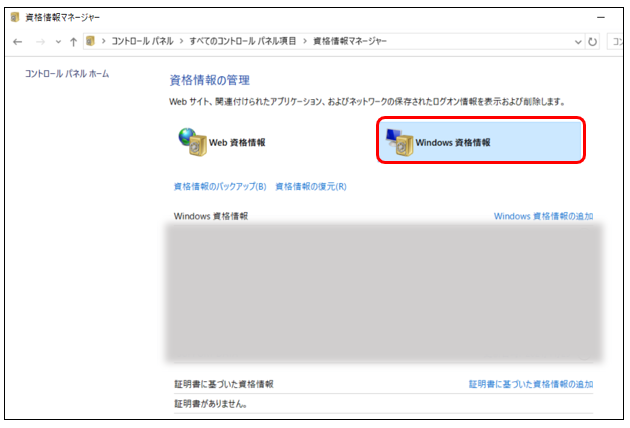Select コントロール パネル in breadcrumb
Viewport: 630px width, 428px height.
coord(142,41)
